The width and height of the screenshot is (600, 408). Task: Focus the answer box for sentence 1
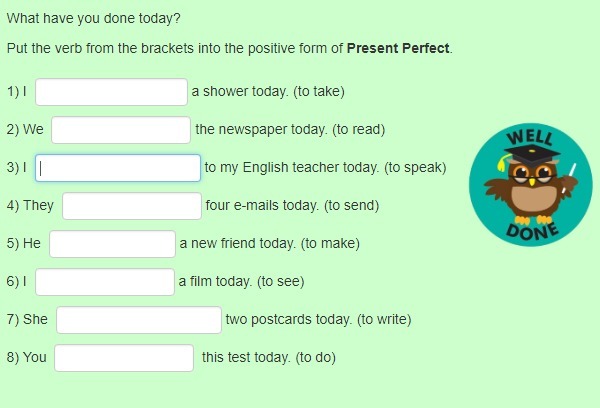pos(111,92)
